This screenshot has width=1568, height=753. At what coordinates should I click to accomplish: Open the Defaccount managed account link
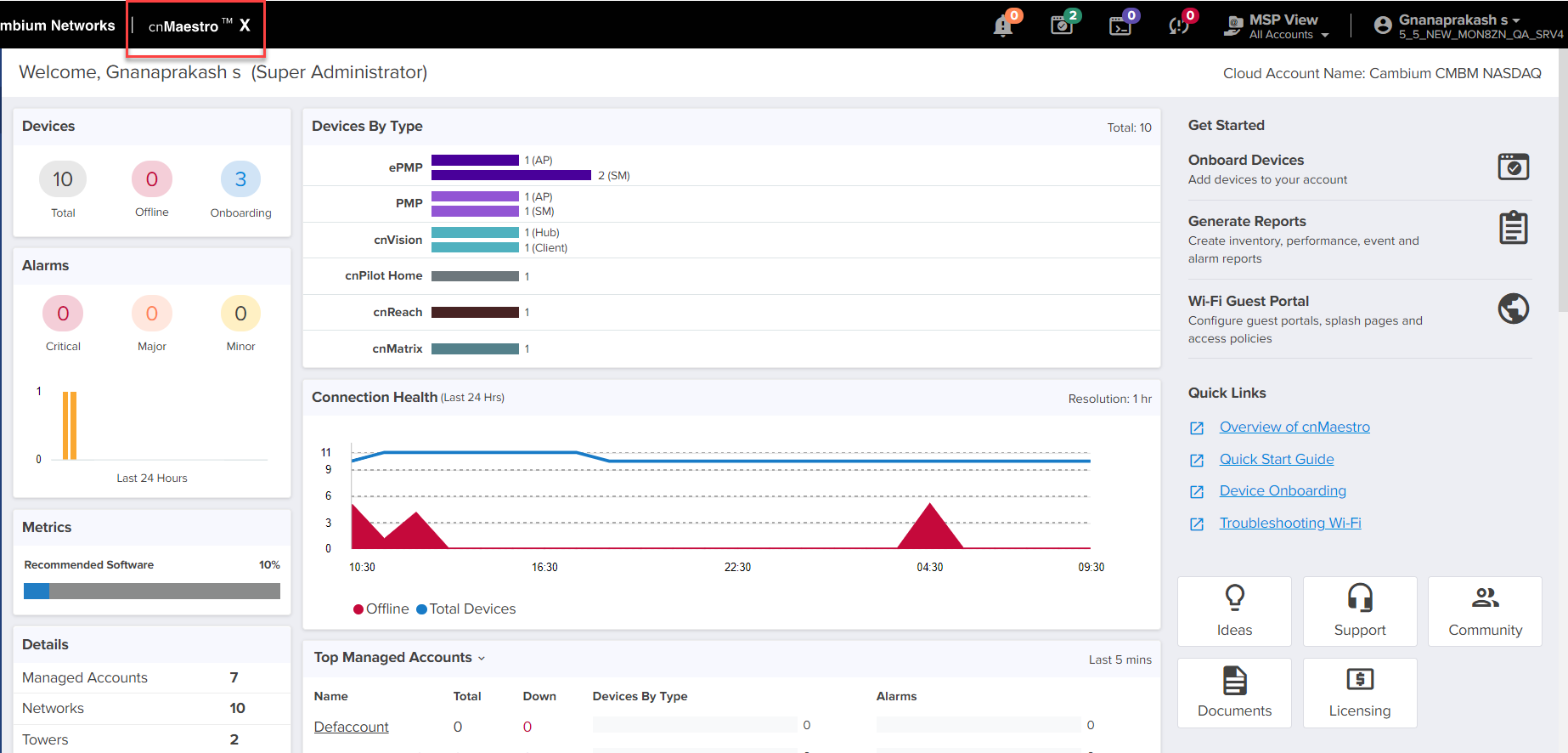pos(351,727)
